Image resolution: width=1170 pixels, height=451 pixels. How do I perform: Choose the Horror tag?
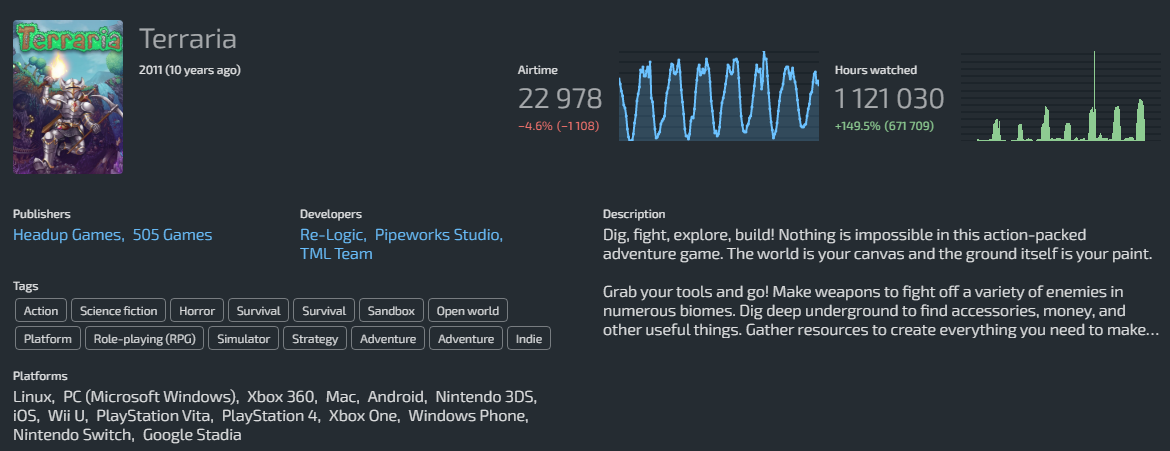pos(197,311)
